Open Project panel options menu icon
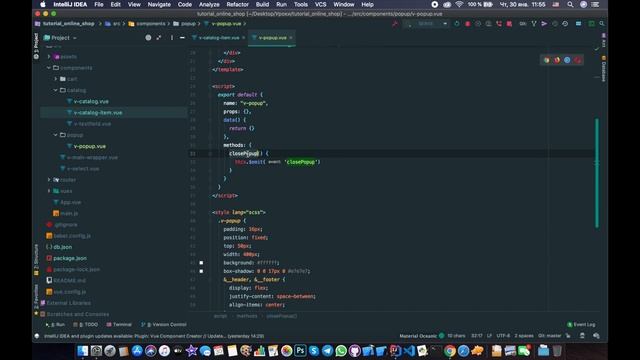The width and height of the screenshot is (640, 360). pos(171,38)
